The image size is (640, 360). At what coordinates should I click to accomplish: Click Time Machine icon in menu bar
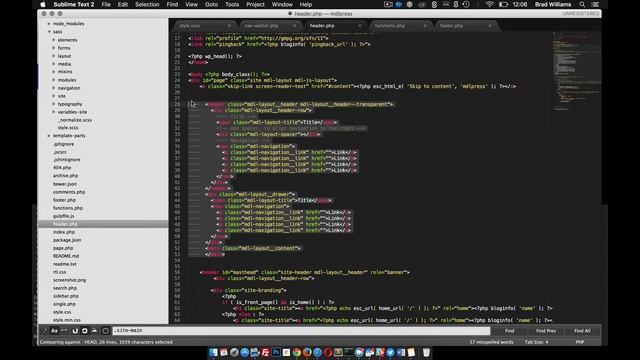pos(466,4)
